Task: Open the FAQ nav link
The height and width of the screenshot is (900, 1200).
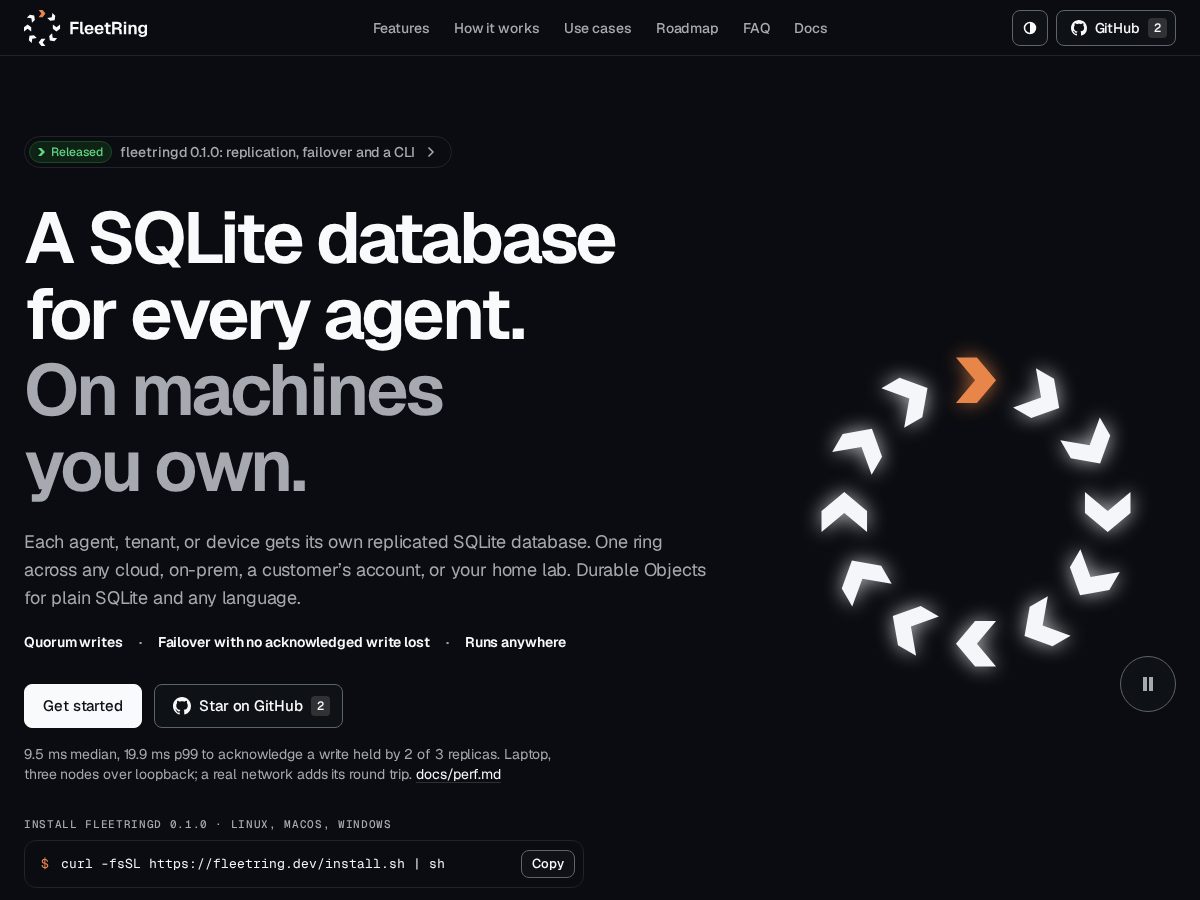Action: pyautogui.click(x=756, y=28)
